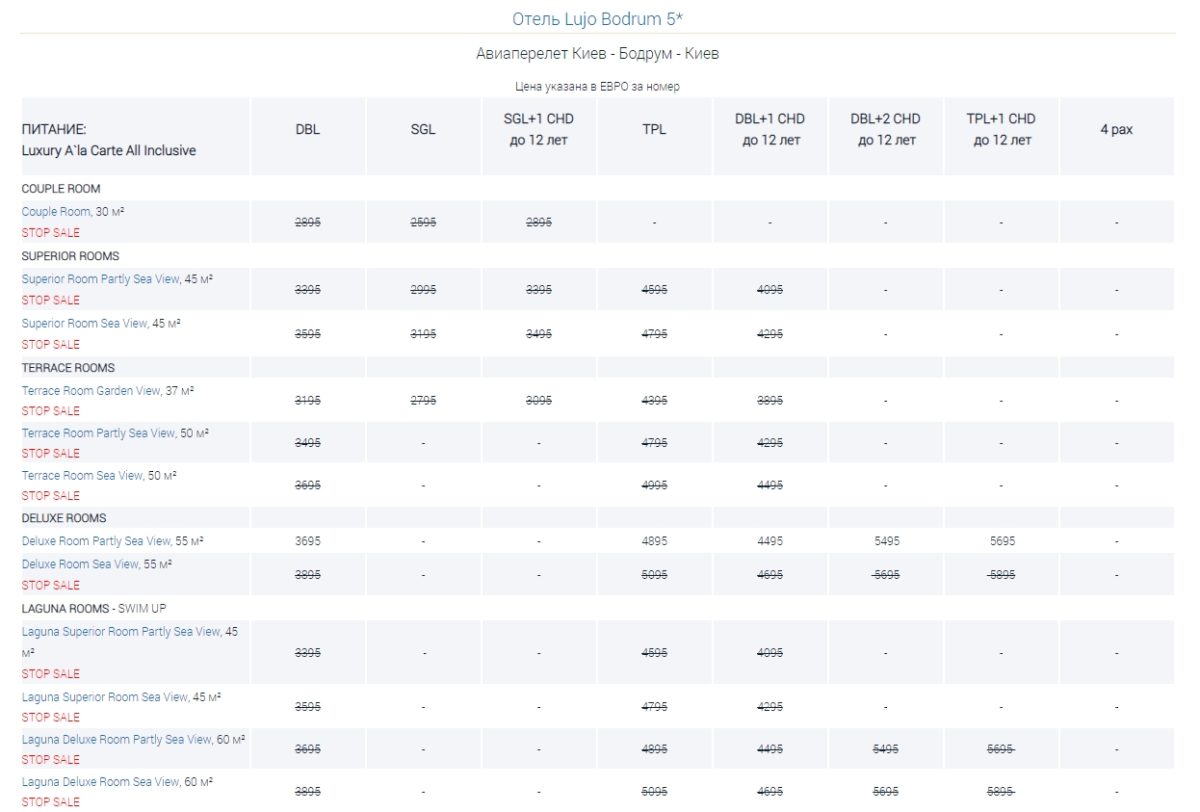This screenshot has width=1200, height=812.
Task: Click the crossed-out 2595 SGL price
Action: (423, 223)
